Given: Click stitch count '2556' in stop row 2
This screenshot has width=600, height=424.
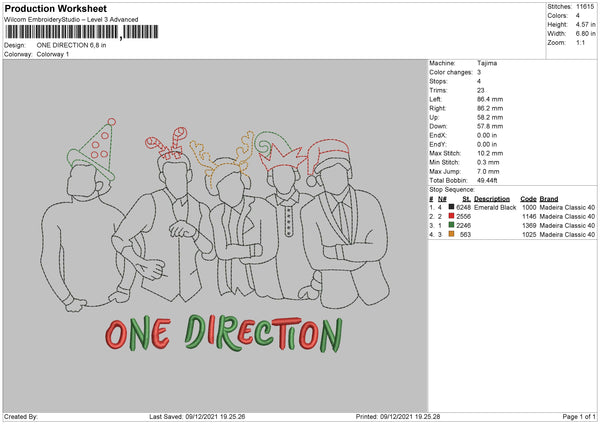Looking at the screenshot, I should click(x=463, y=217).
